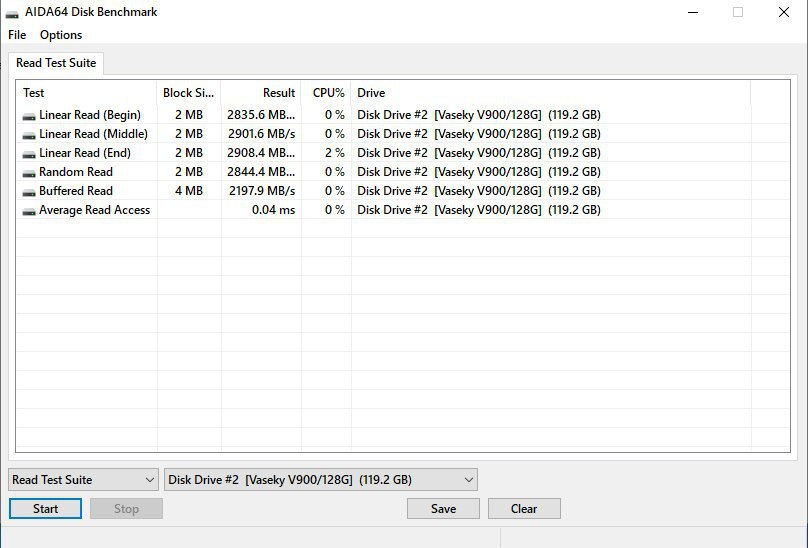Image resolution: width=808 pixels, height=548 pixels.
Task: Close the AIDA64 Disk Benchmark window
Action: click(x=784, y=12)
